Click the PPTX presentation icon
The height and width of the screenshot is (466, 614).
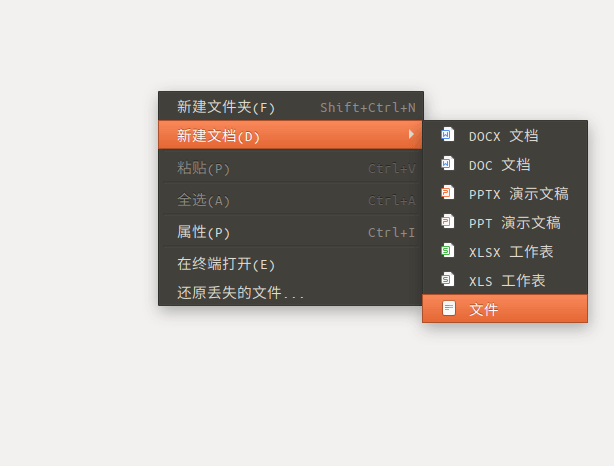tap(448, 193)
